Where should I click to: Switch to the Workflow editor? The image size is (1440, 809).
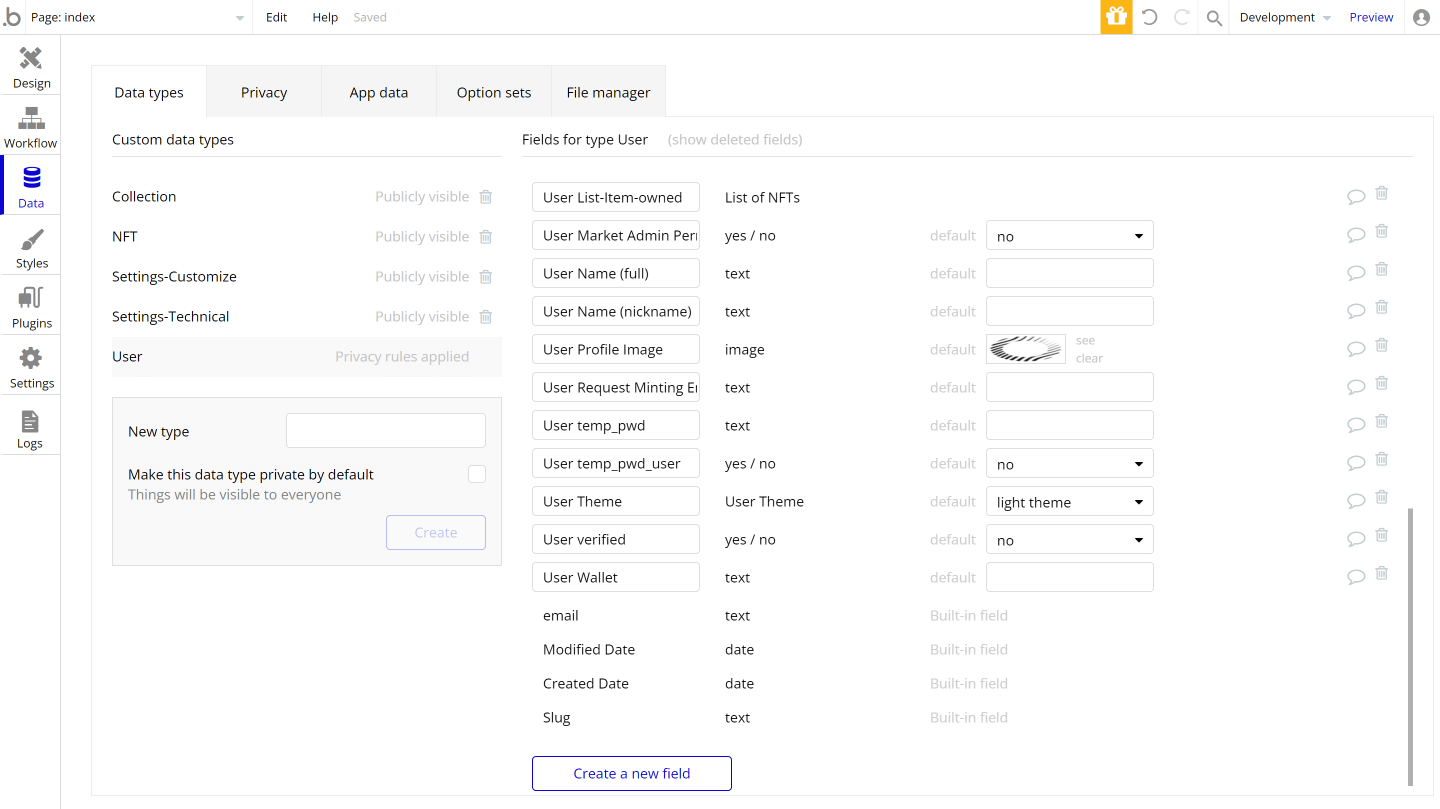(30, 125)
